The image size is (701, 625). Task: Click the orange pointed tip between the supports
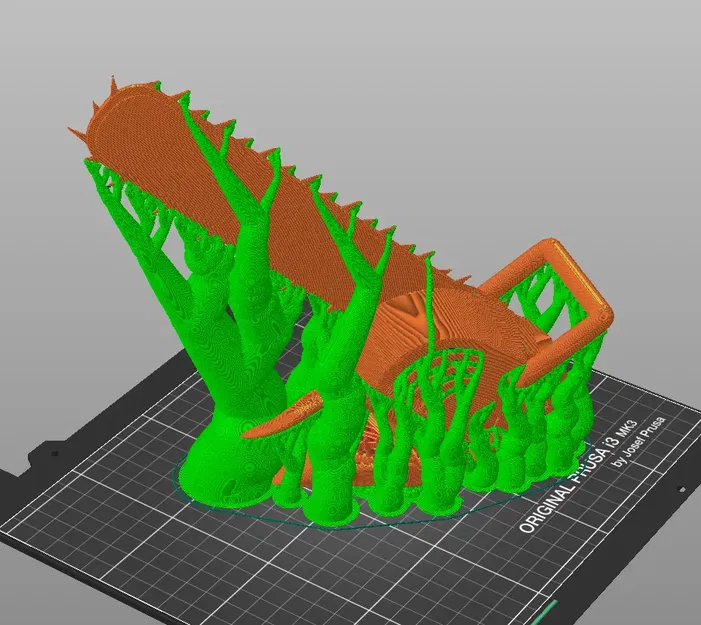coord(282,415)
